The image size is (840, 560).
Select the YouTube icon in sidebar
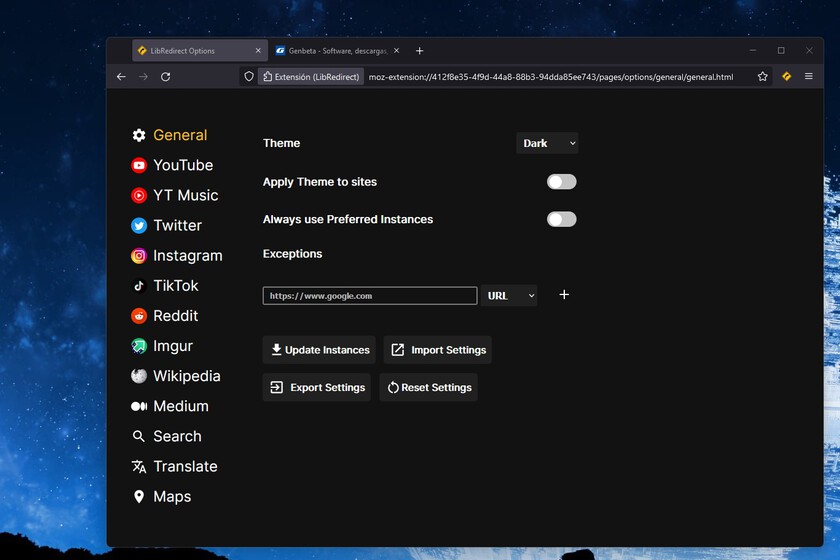[139, 165]
